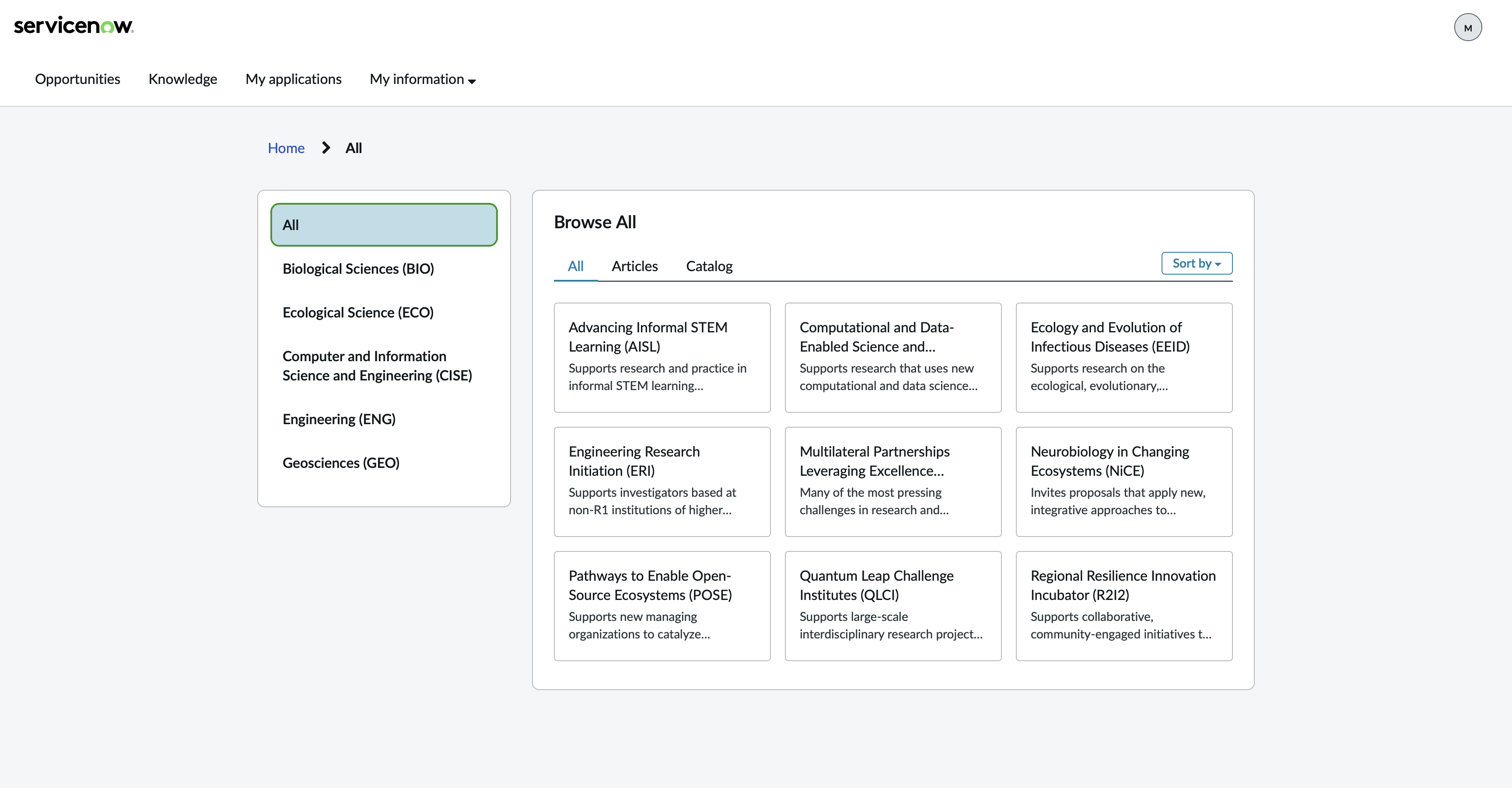Open Computational and Data-Enabled Science card
This screenshot has height=788, width=1512.
[893, 357]
